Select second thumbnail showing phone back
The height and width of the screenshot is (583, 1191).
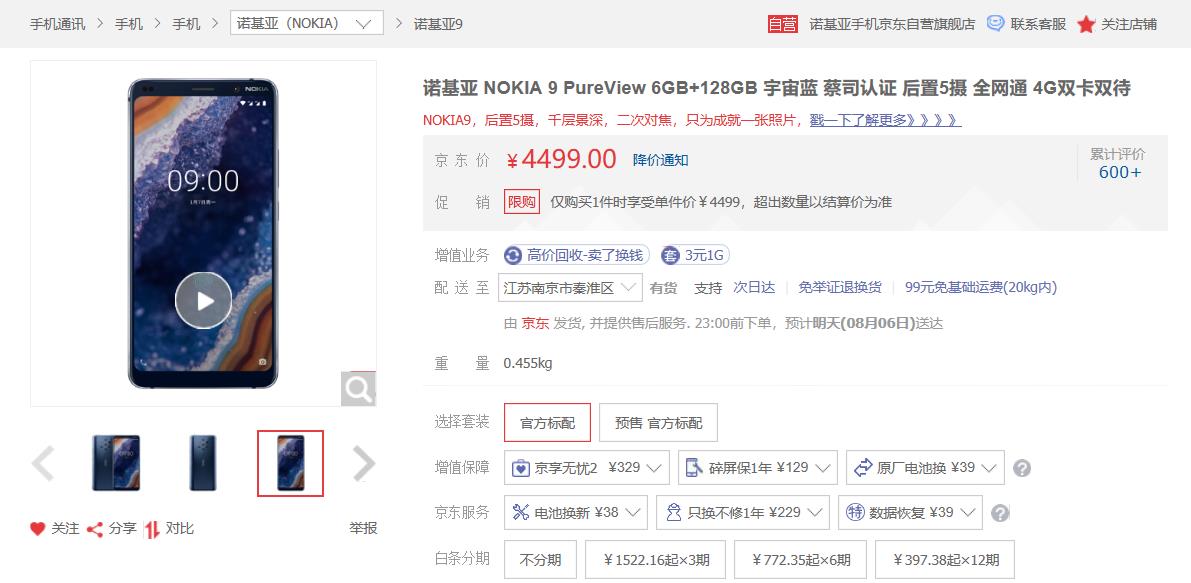203,463
